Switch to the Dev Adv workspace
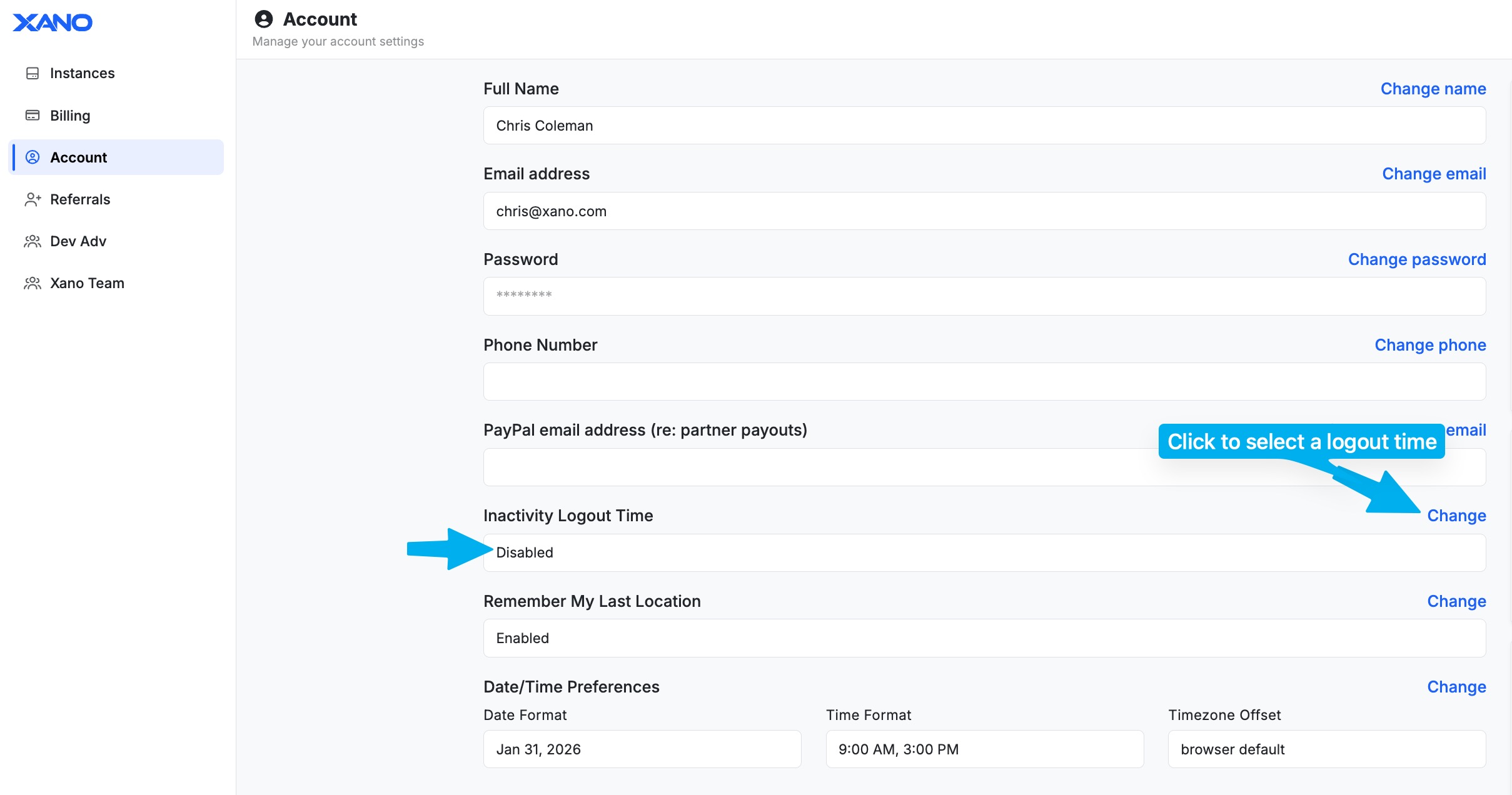Viewport: 1512px width, 795px height. pyautogui.click(x=116, y=241)
